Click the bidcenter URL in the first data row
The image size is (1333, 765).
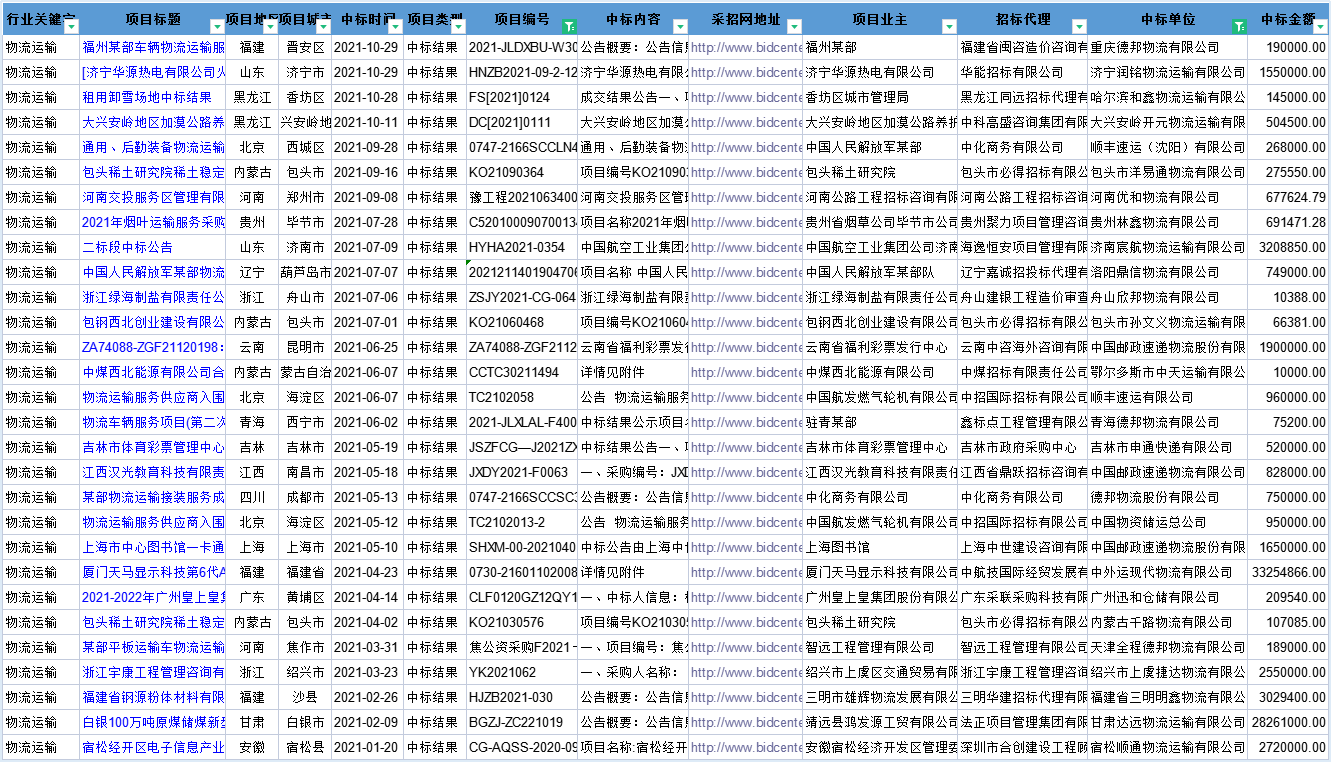(746, 47)
